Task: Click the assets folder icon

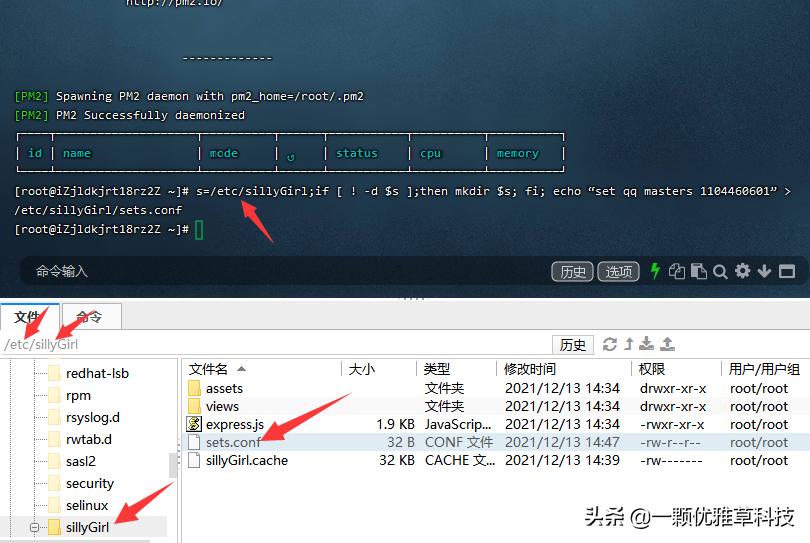Action: click(194, 388)
